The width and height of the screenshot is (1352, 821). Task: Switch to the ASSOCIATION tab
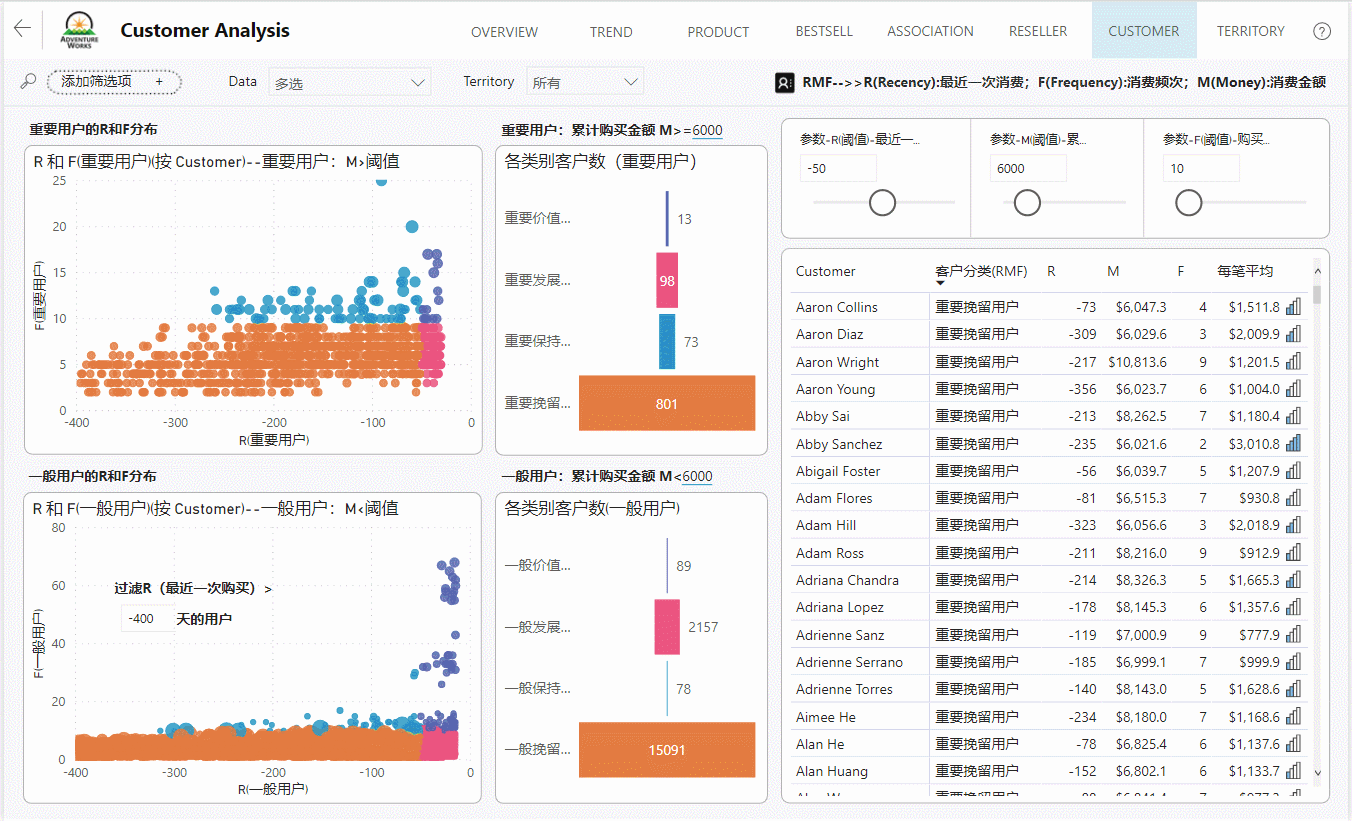930,31
